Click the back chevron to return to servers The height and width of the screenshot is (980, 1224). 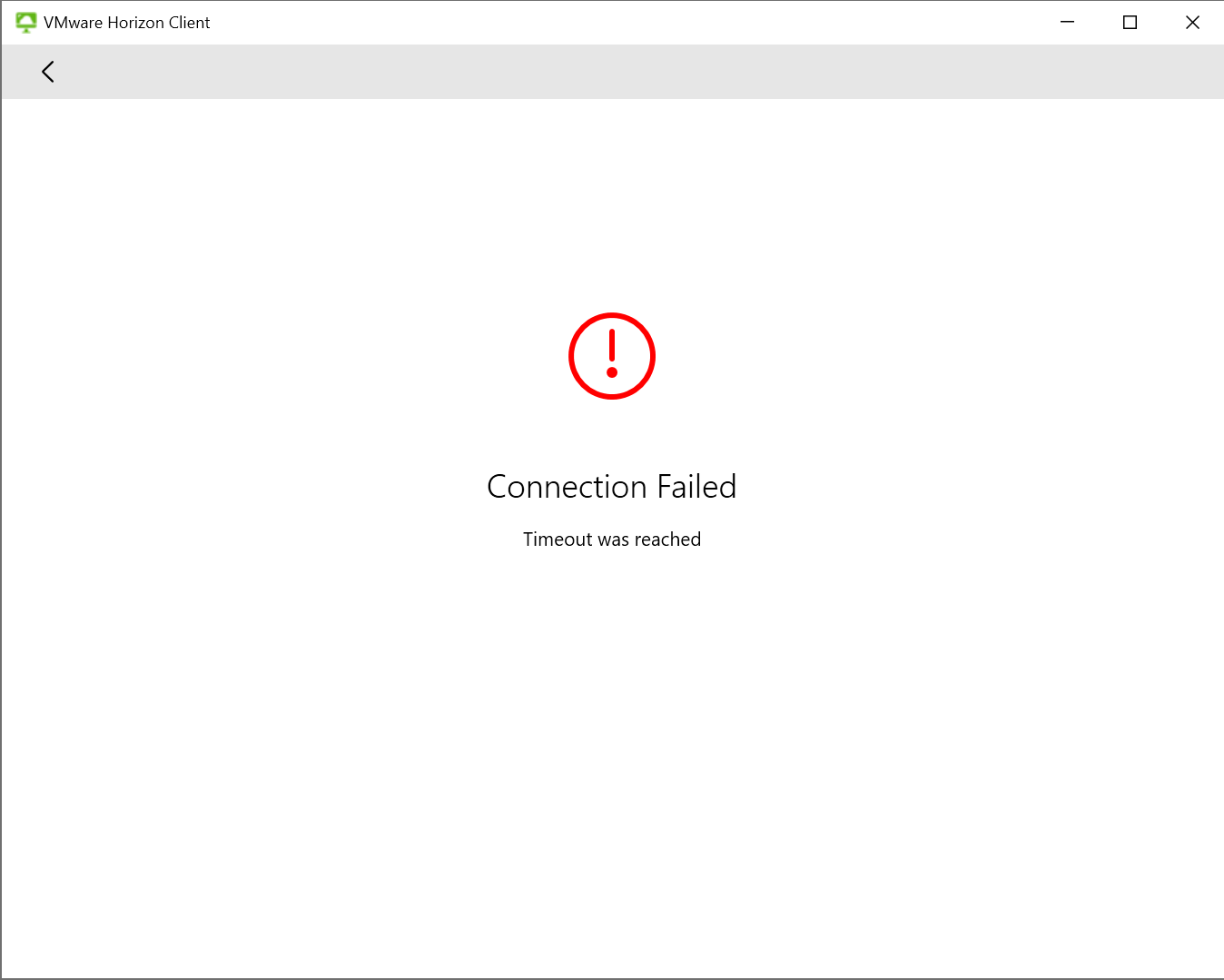pos(47,72)
